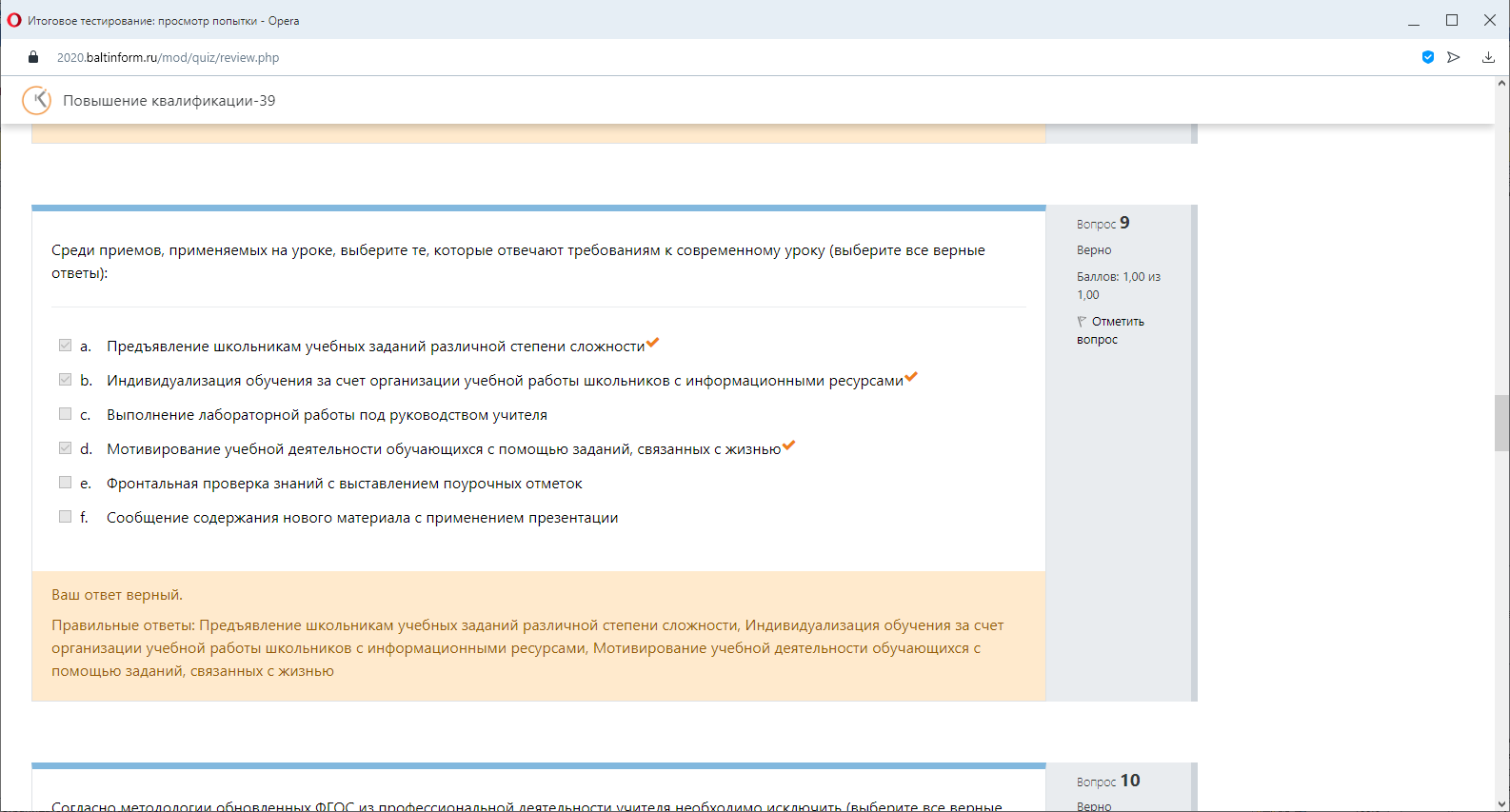1510x812 pixels.
Task: Click the address bar URL 2020.baltinform.ru
Action: point(168,57)
